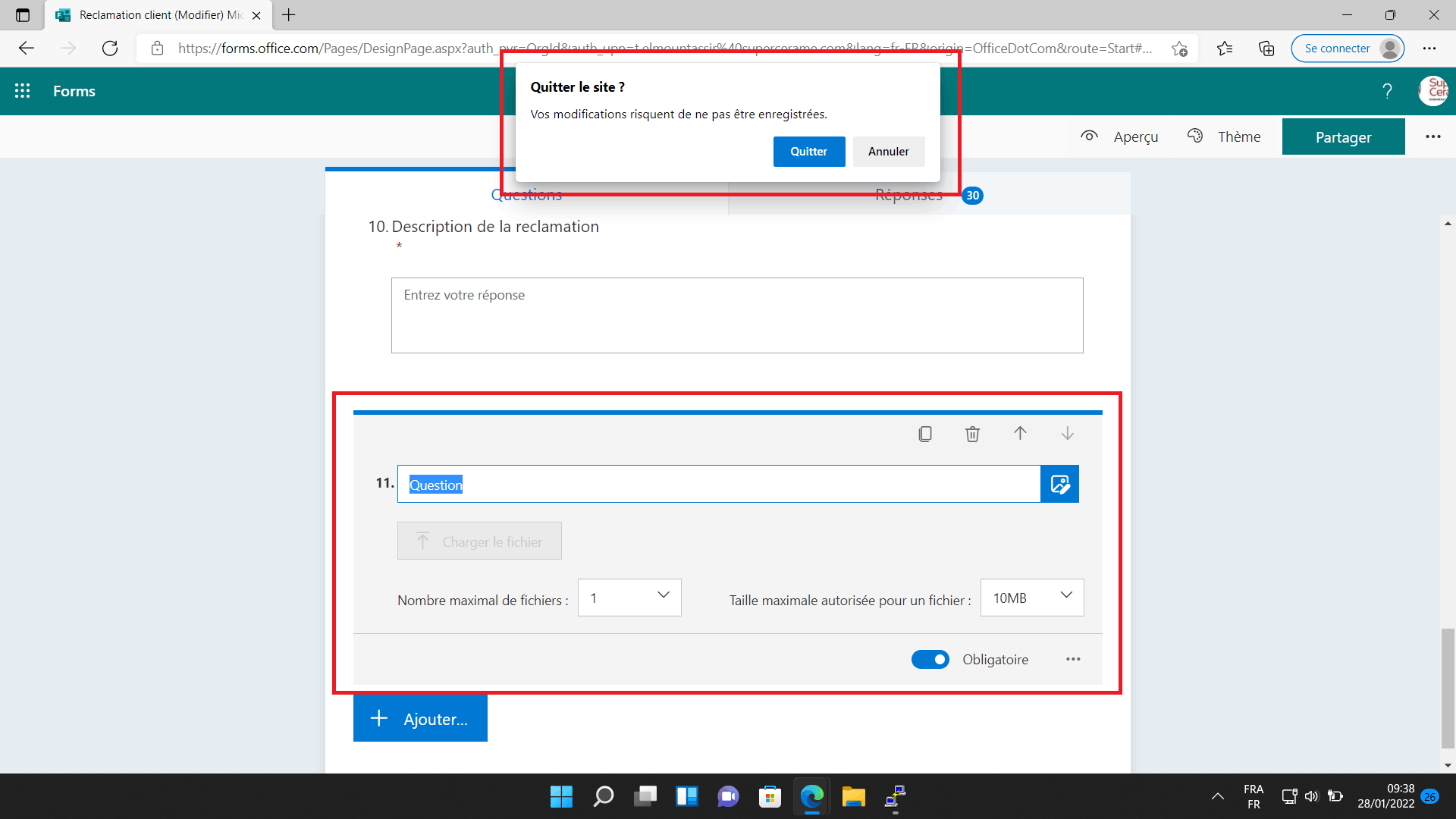Image resolution: width=1456 pixels, height=819 pixels.
Task: Move question up with arrow icon
Action: pyautogui.click(x=1020, y=433)
